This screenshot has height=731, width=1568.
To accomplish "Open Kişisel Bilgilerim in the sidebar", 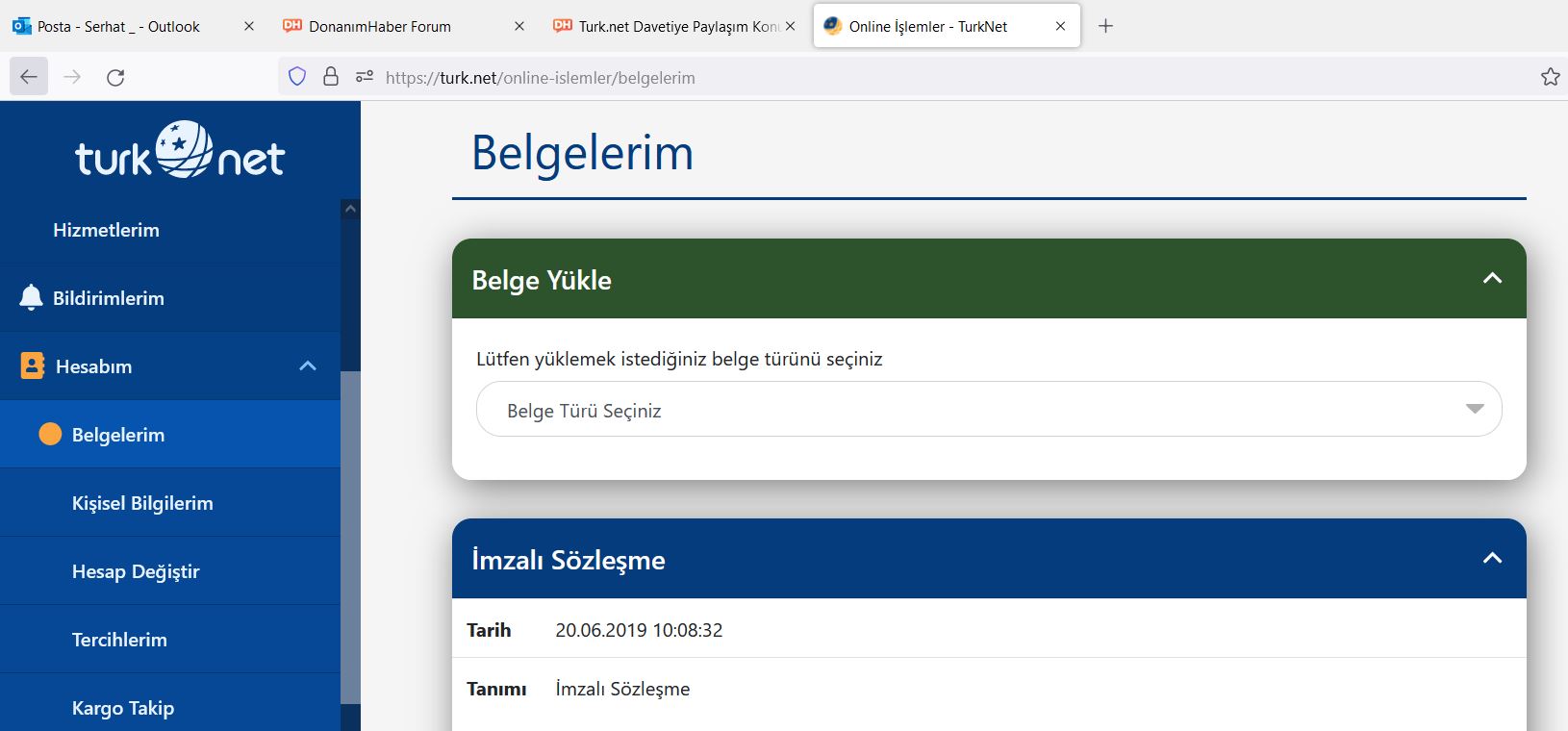I will pyautogui.click(x=170, y=503).
